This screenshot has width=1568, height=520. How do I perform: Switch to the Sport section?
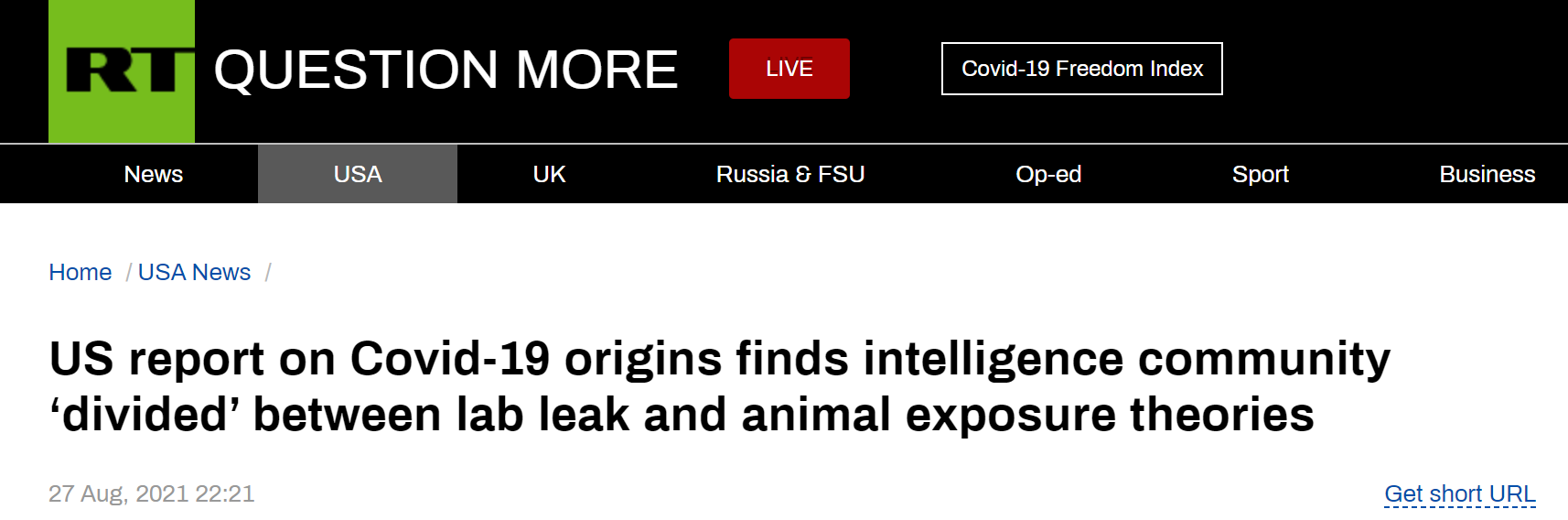(x=1260, y=174)
